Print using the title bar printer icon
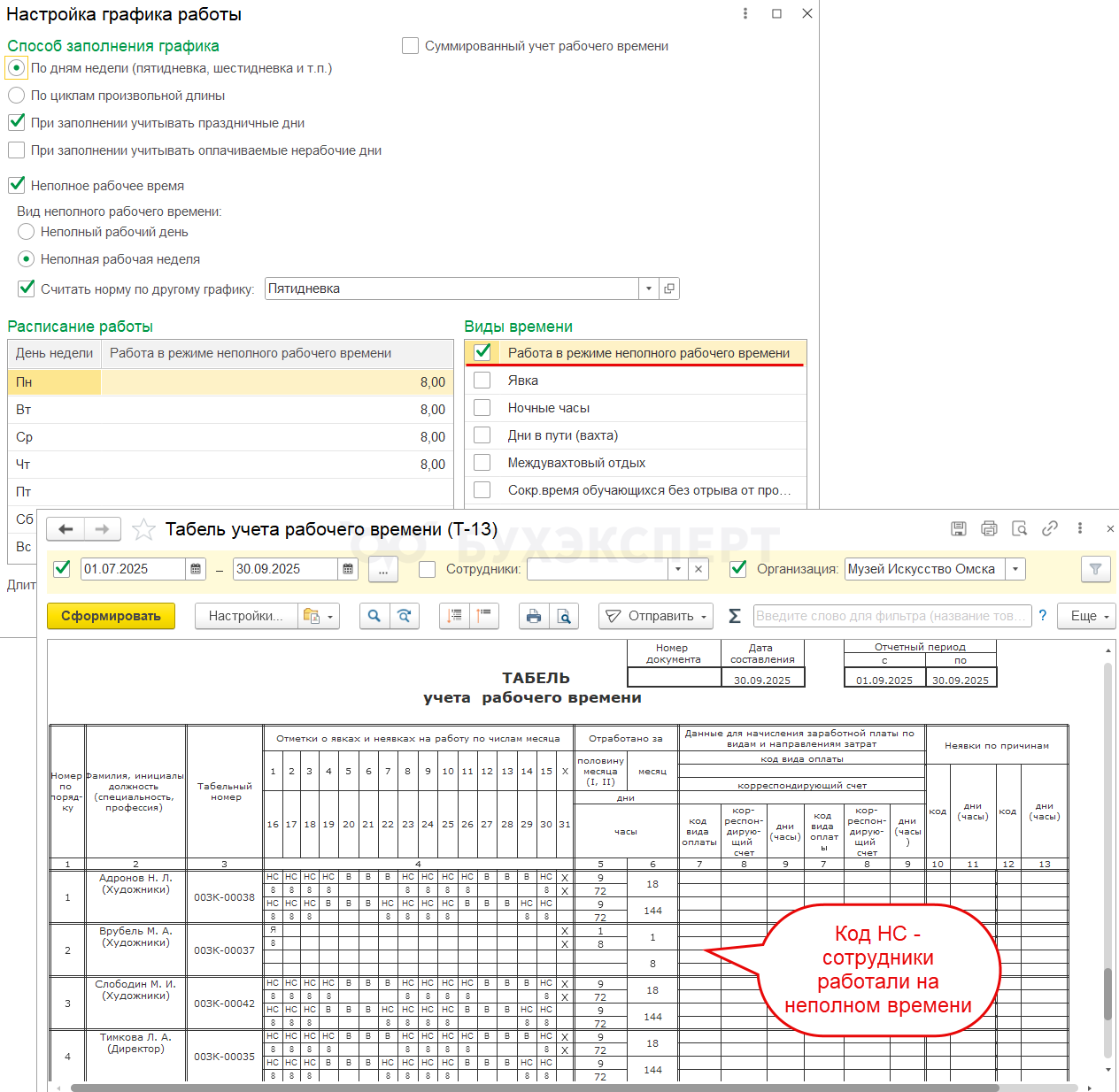Viewport: 1119px width, 1092px height. point(989,528)
